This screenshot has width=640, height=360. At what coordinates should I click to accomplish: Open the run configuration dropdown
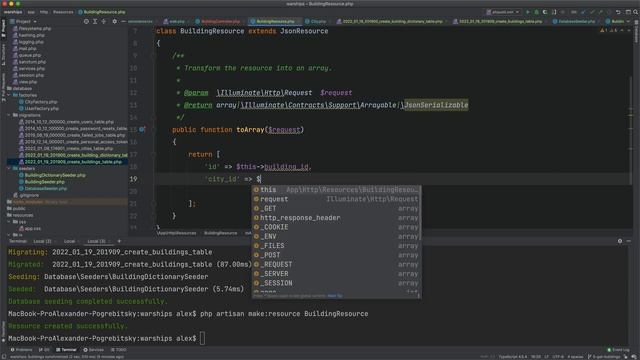pyautogui.click(x=503, y=12)
